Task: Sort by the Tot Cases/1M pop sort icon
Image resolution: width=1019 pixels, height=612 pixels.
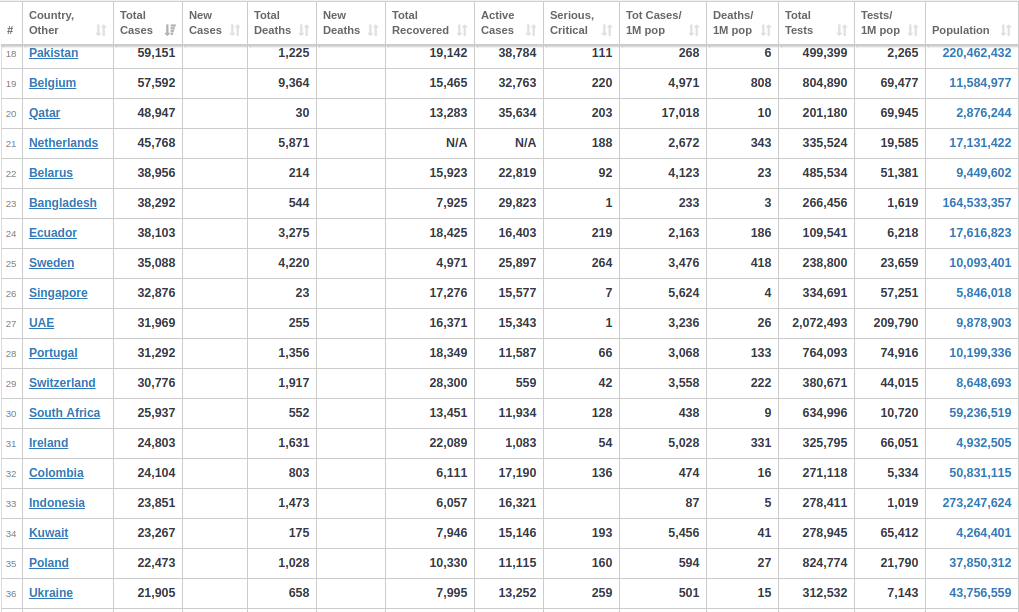Action: (x=693, y=30)
